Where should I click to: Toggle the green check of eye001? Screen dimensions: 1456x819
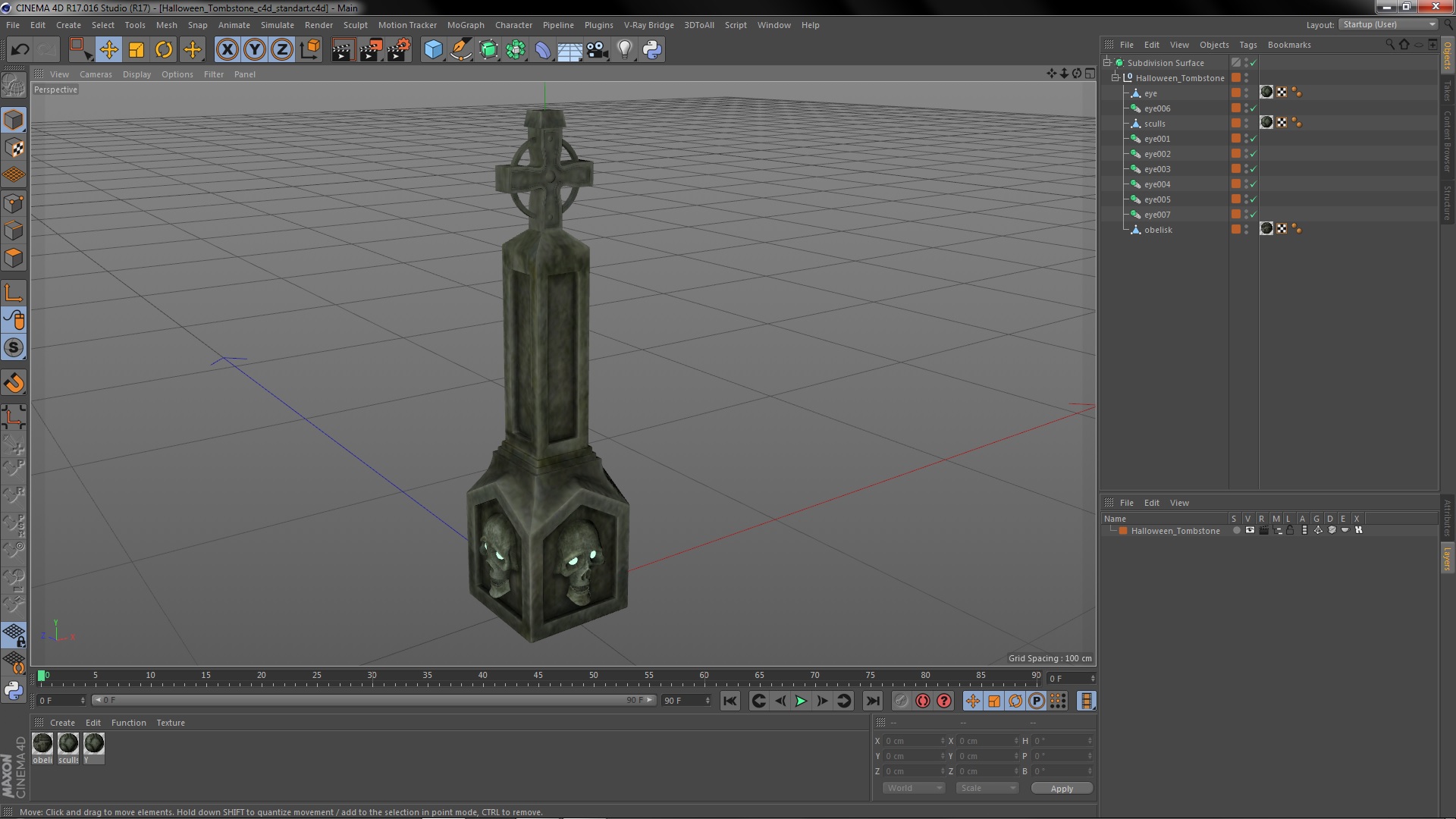pyautogui.click(x=1254, y=139)
